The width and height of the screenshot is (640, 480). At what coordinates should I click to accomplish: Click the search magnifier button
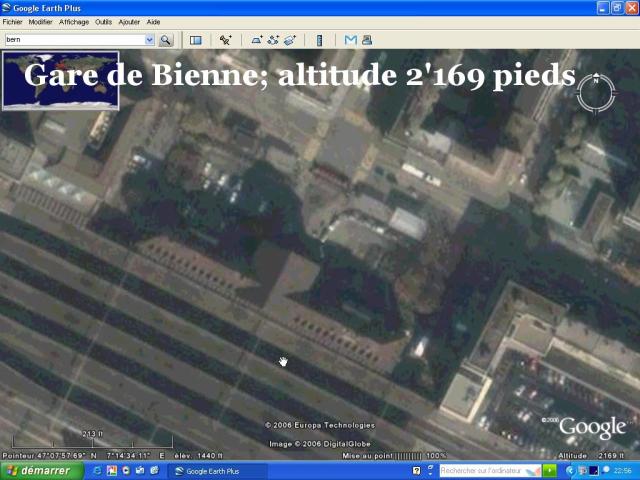165,40
